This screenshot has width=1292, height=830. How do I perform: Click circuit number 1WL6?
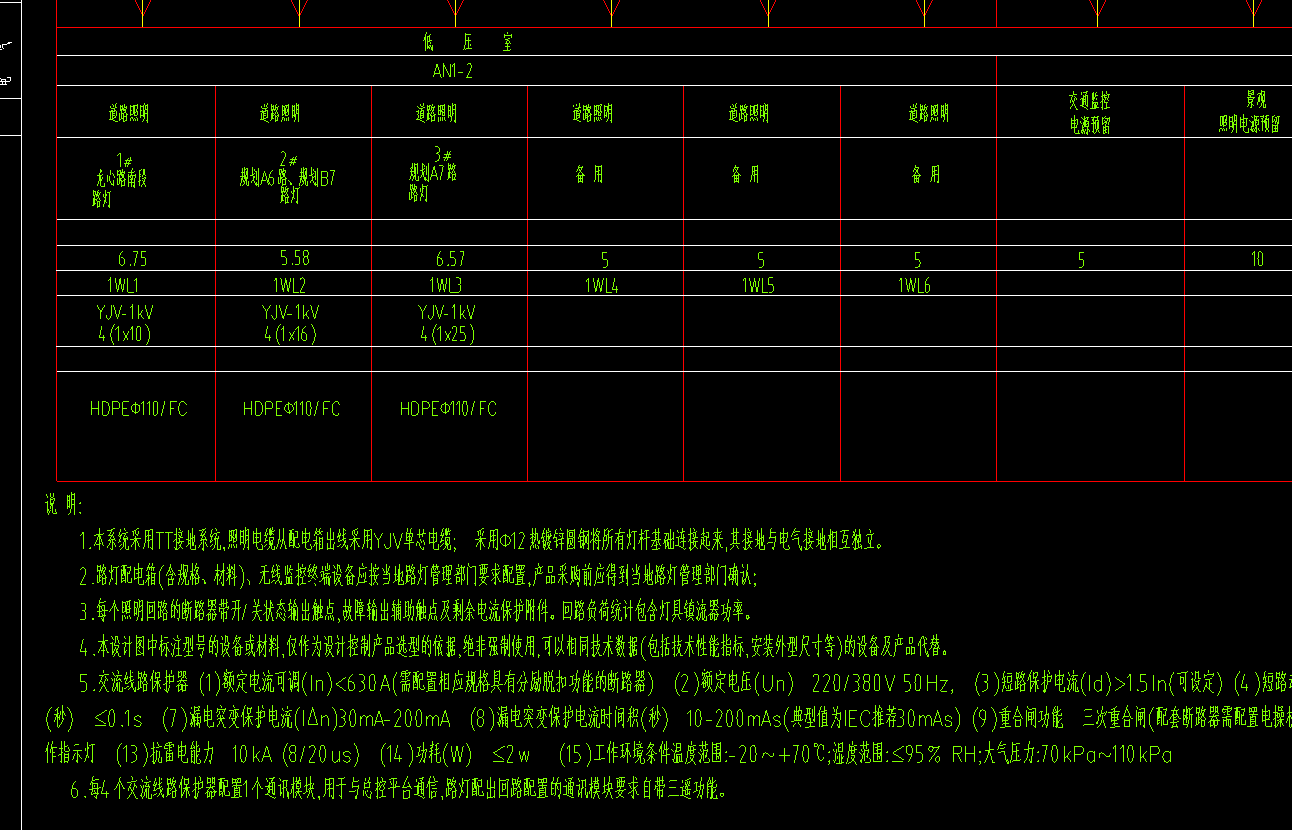point(914,286)
